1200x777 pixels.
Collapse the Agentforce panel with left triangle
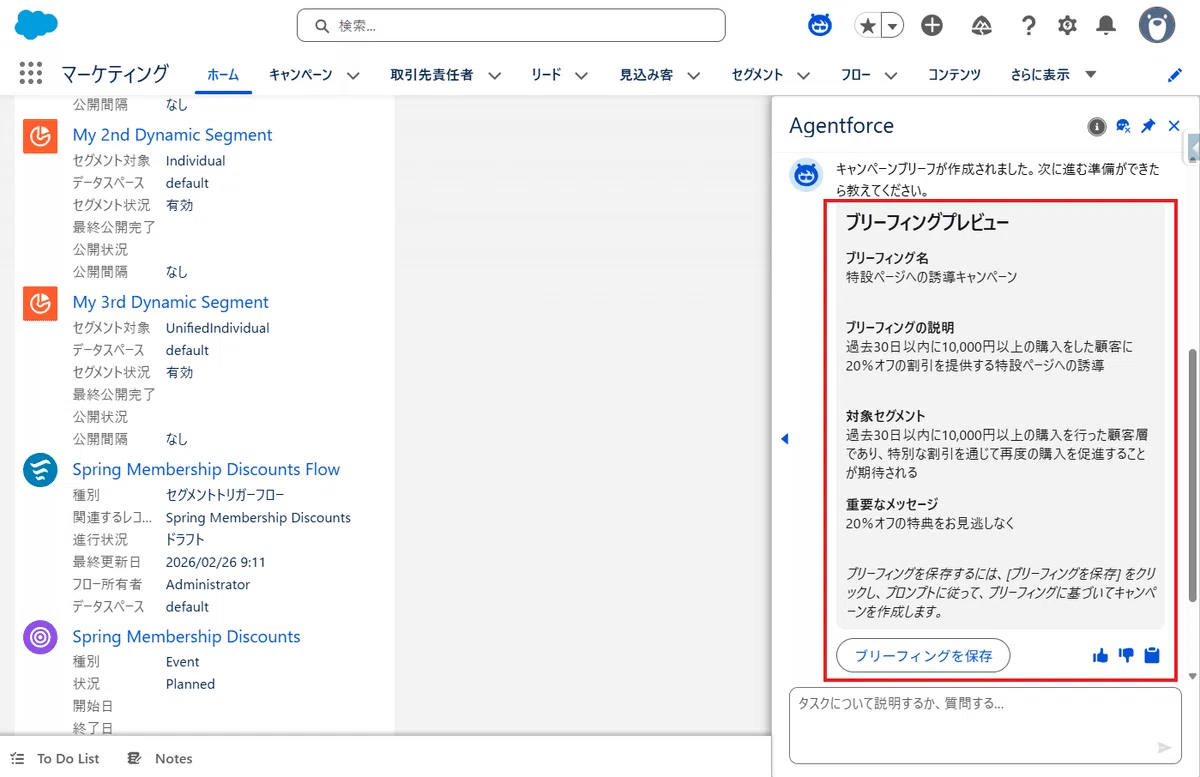tap(785, 439)
